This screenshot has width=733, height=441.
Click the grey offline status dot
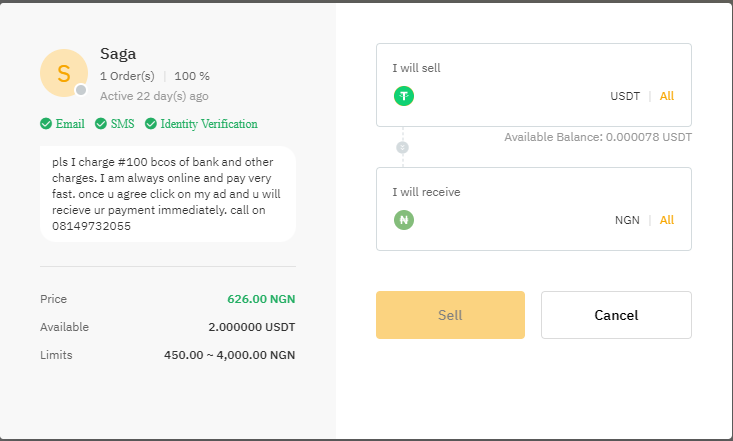[81, 91]
